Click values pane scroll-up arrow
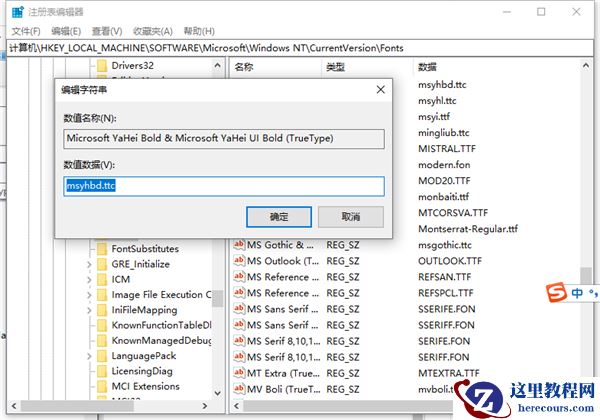600x420 pixels. (586, 65)
